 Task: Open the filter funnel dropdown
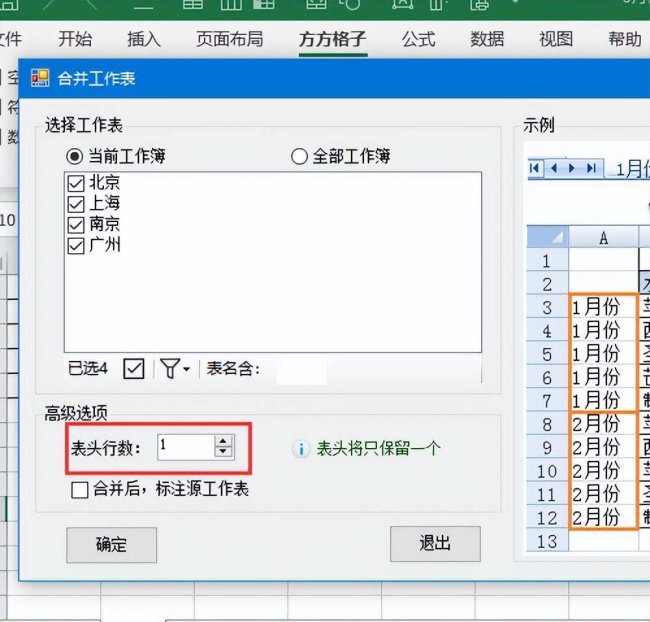click(175, 368)
